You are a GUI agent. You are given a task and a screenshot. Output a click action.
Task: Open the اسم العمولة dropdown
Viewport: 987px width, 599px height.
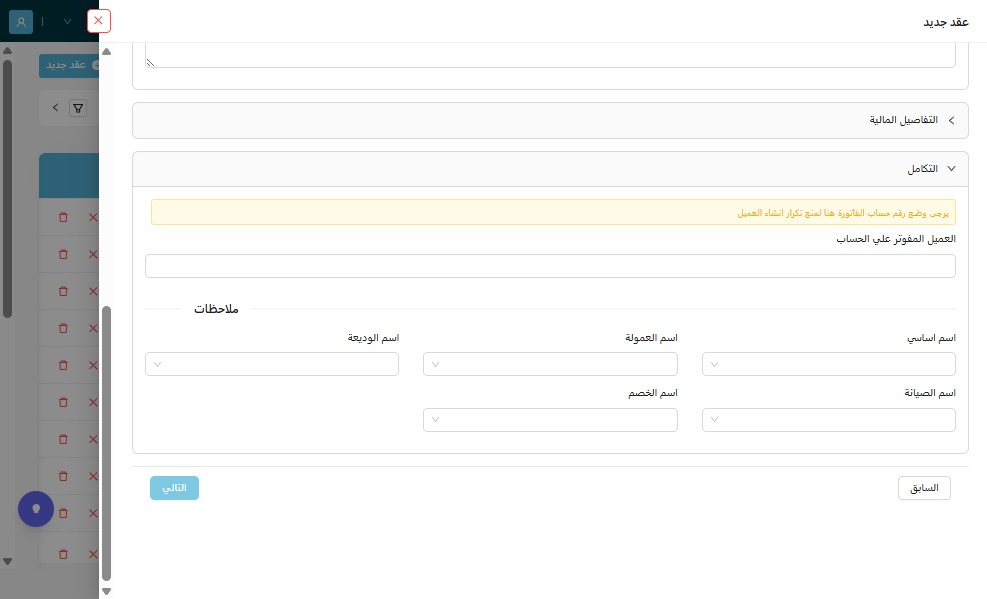(550, 364)
